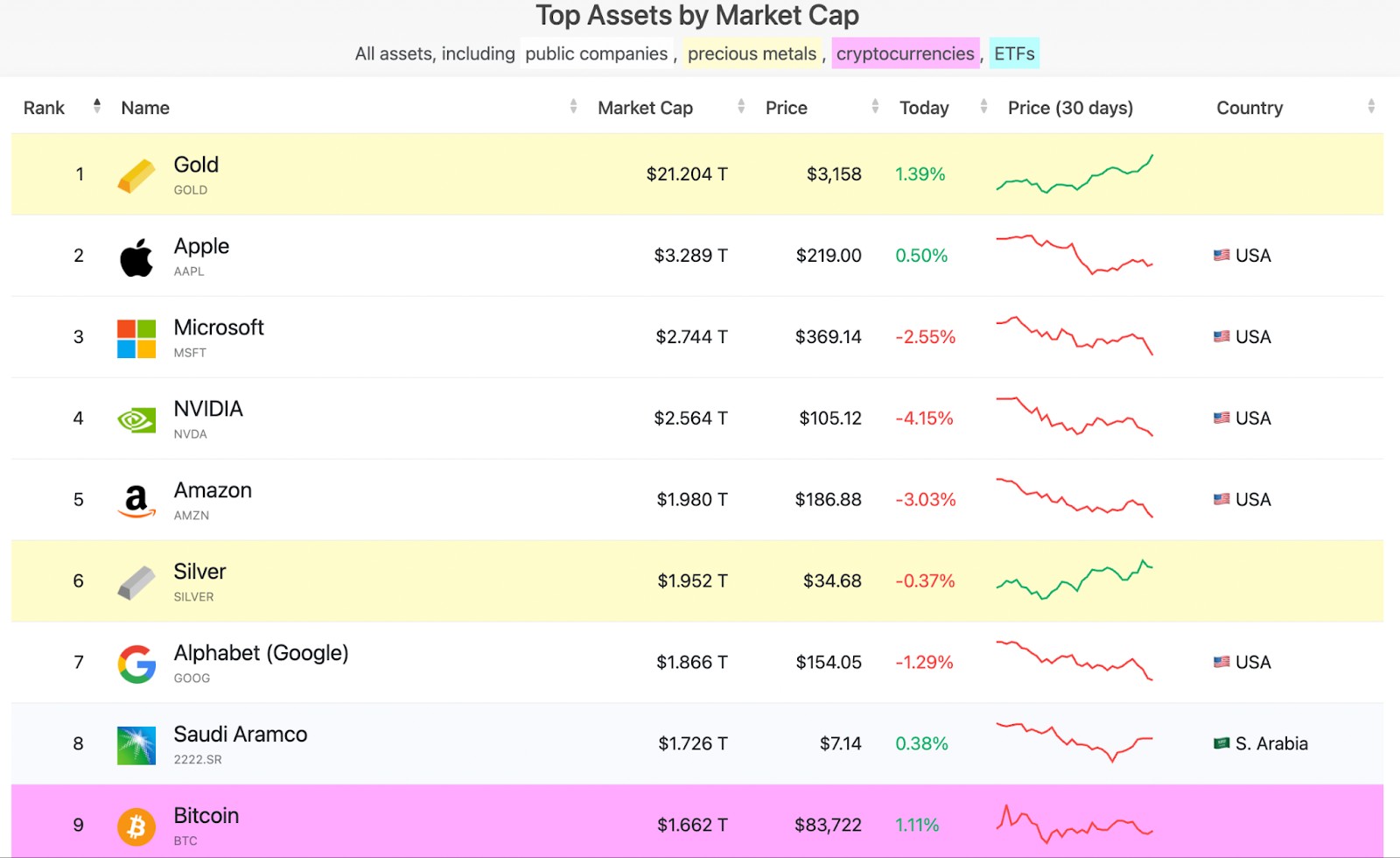Image resolution: width=1400 pixels, height=858 pixels.
Task: Click Gold's 30-day price chart
Action: click(x=1074, y=174)
